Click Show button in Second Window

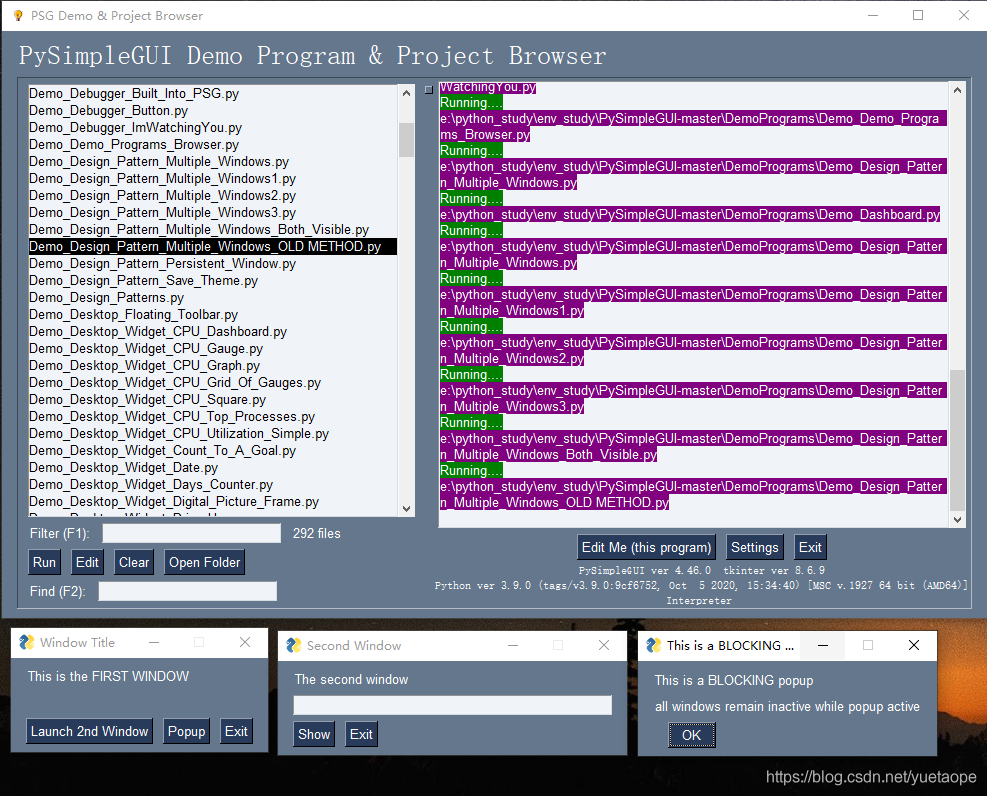(313, 734)
